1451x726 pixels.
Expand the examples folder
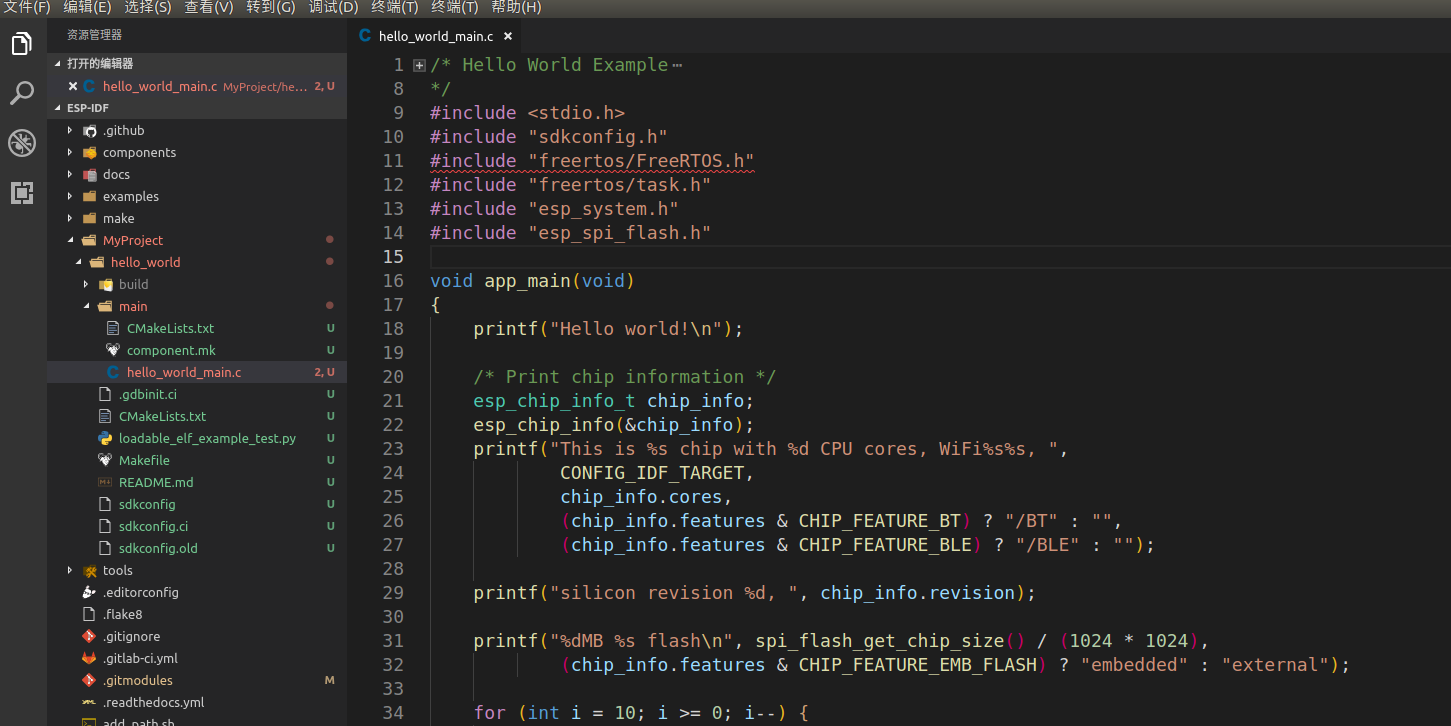point(70,197)
